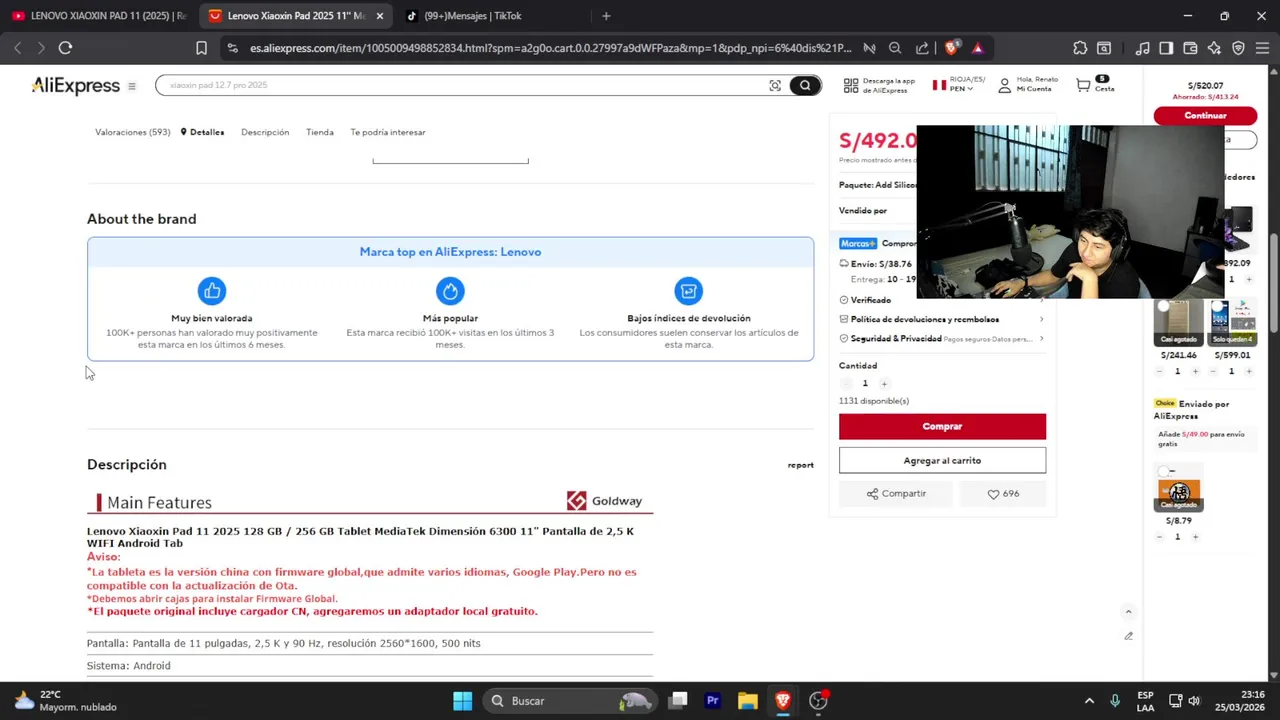Open Windows Start menu
The image size is (1280, 720).
462,701
